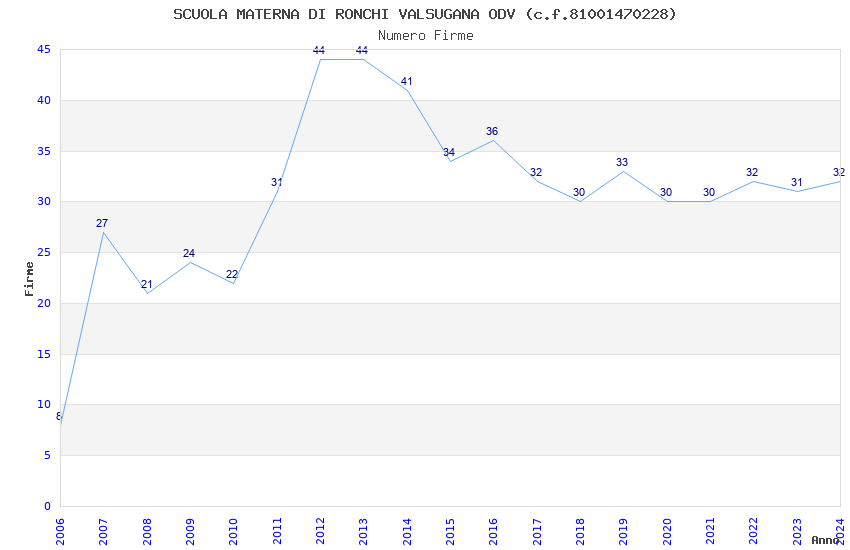The image size is (850, 550).
Task: Click x-axis year 2019
Action: [x=623, y=532]
